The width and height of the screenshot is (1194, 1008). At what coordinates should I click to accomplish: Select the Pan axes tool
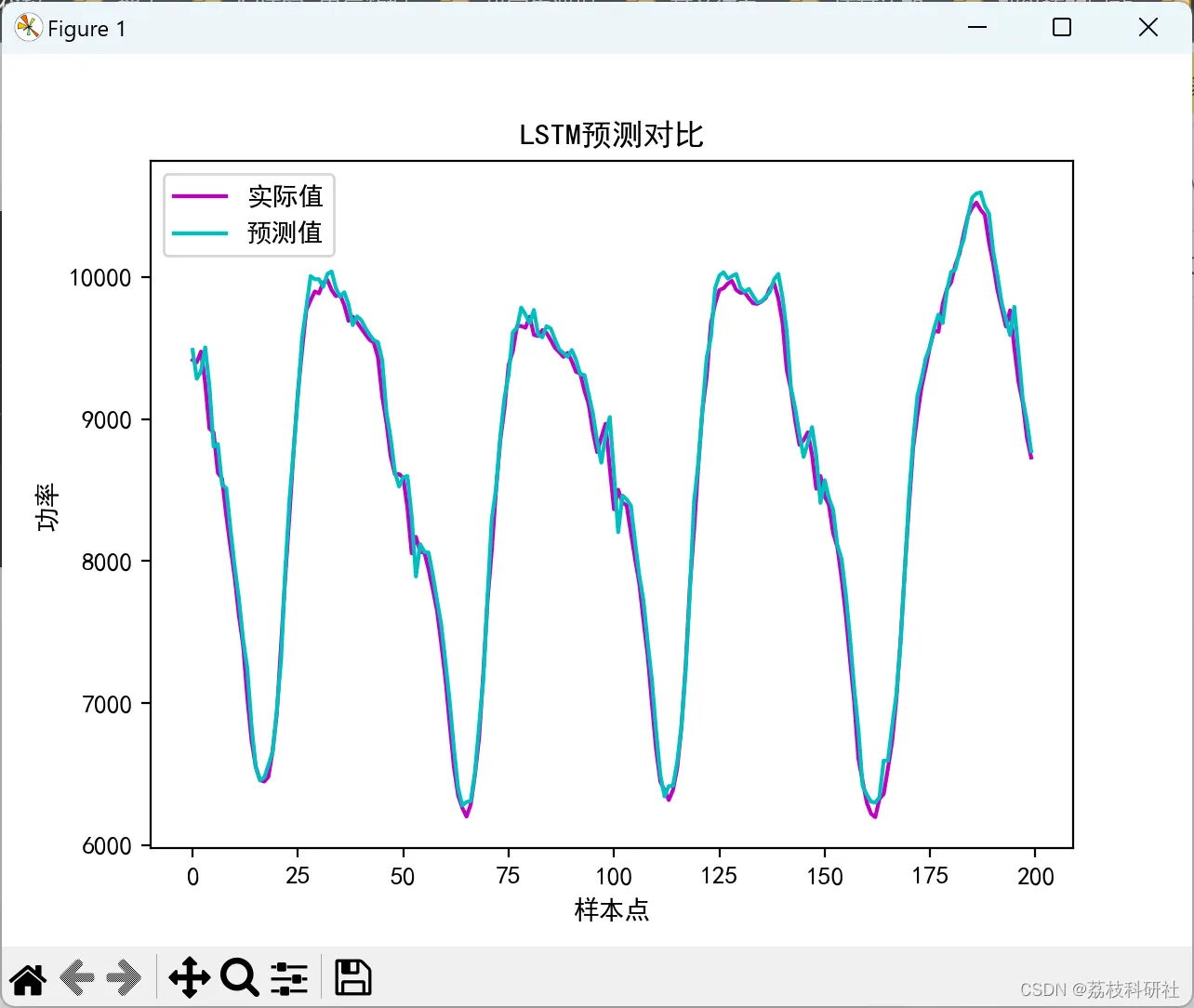(x=189, y=978)
